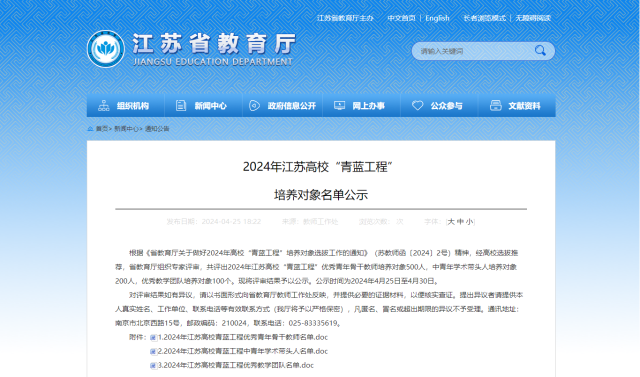This screenshot has width=640, height=377.
Task: Click the 公众参与 heart icon
Action: click(x=417, y=106)
